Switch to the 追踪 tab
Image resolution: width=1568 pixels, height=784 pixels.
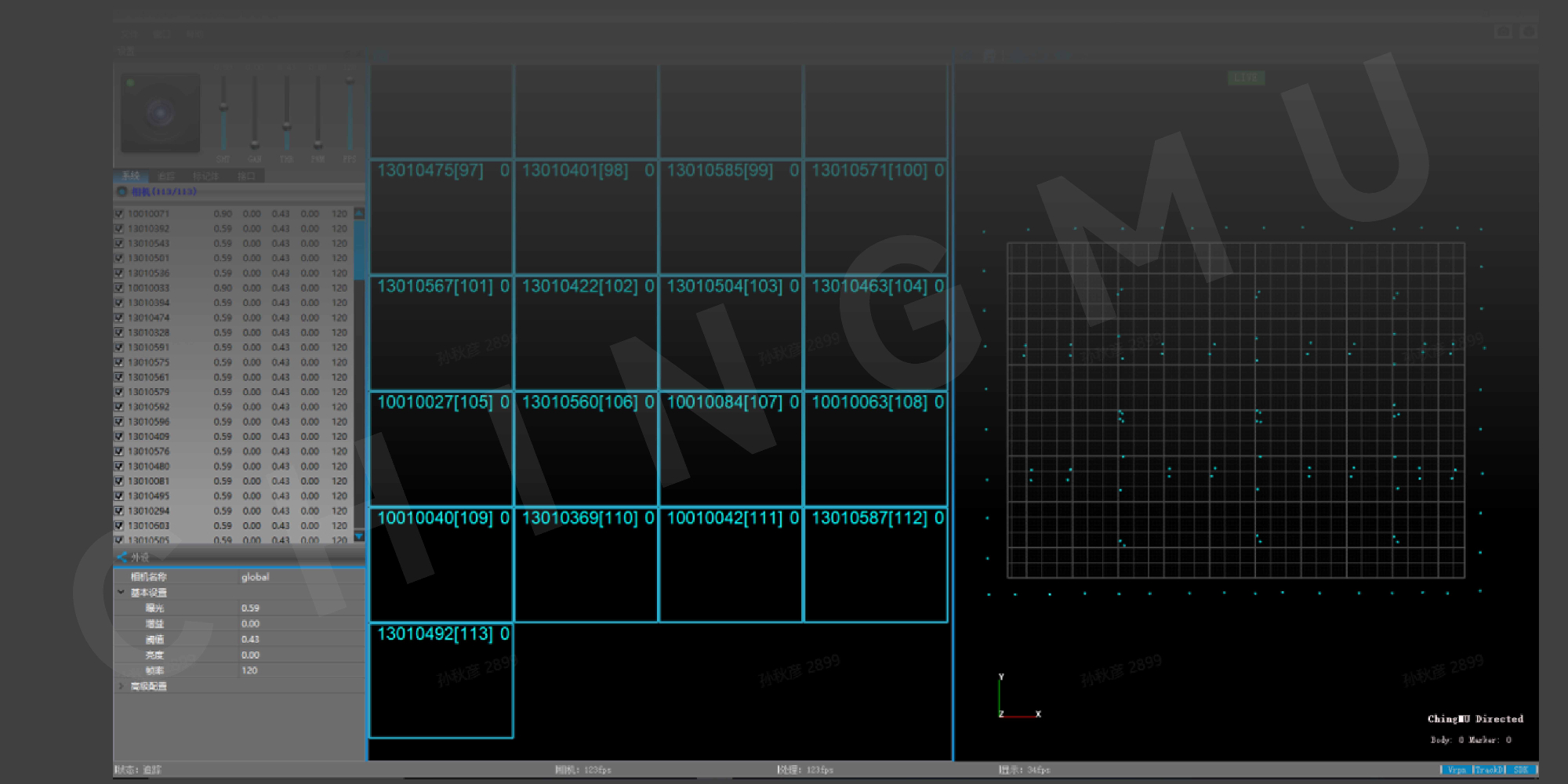(x=166, y=176)
